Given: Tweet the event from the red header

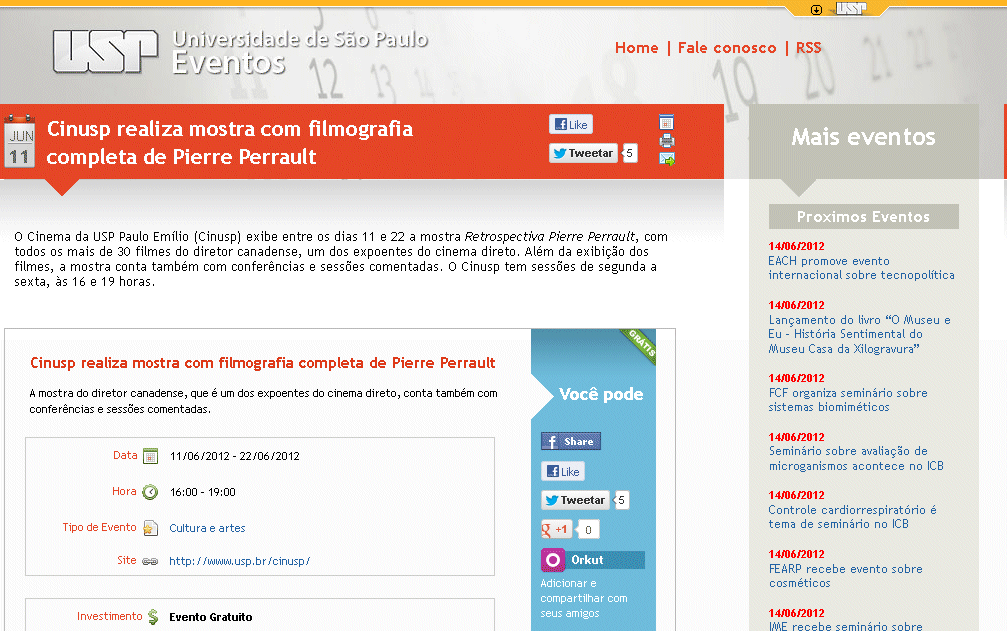Looking at the screenshot, I should coord(583,153).
